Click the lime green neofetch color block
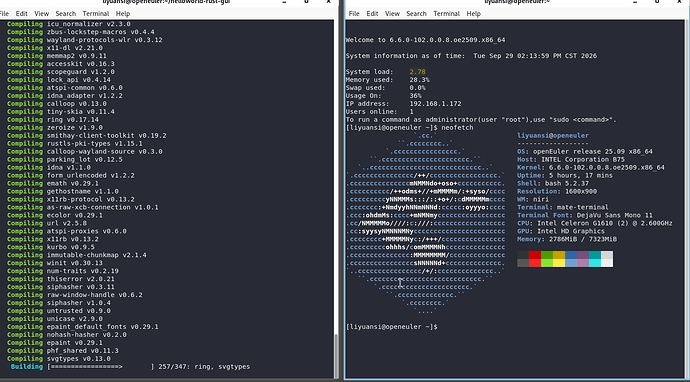690x382 pixels. tap(547, 263)
